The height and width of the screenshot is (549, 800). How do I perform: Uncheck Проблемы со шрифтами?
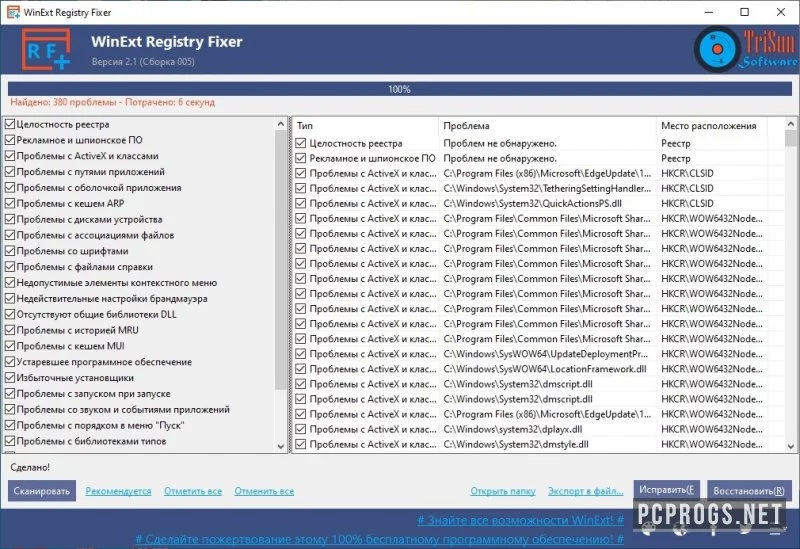[10, 251]
